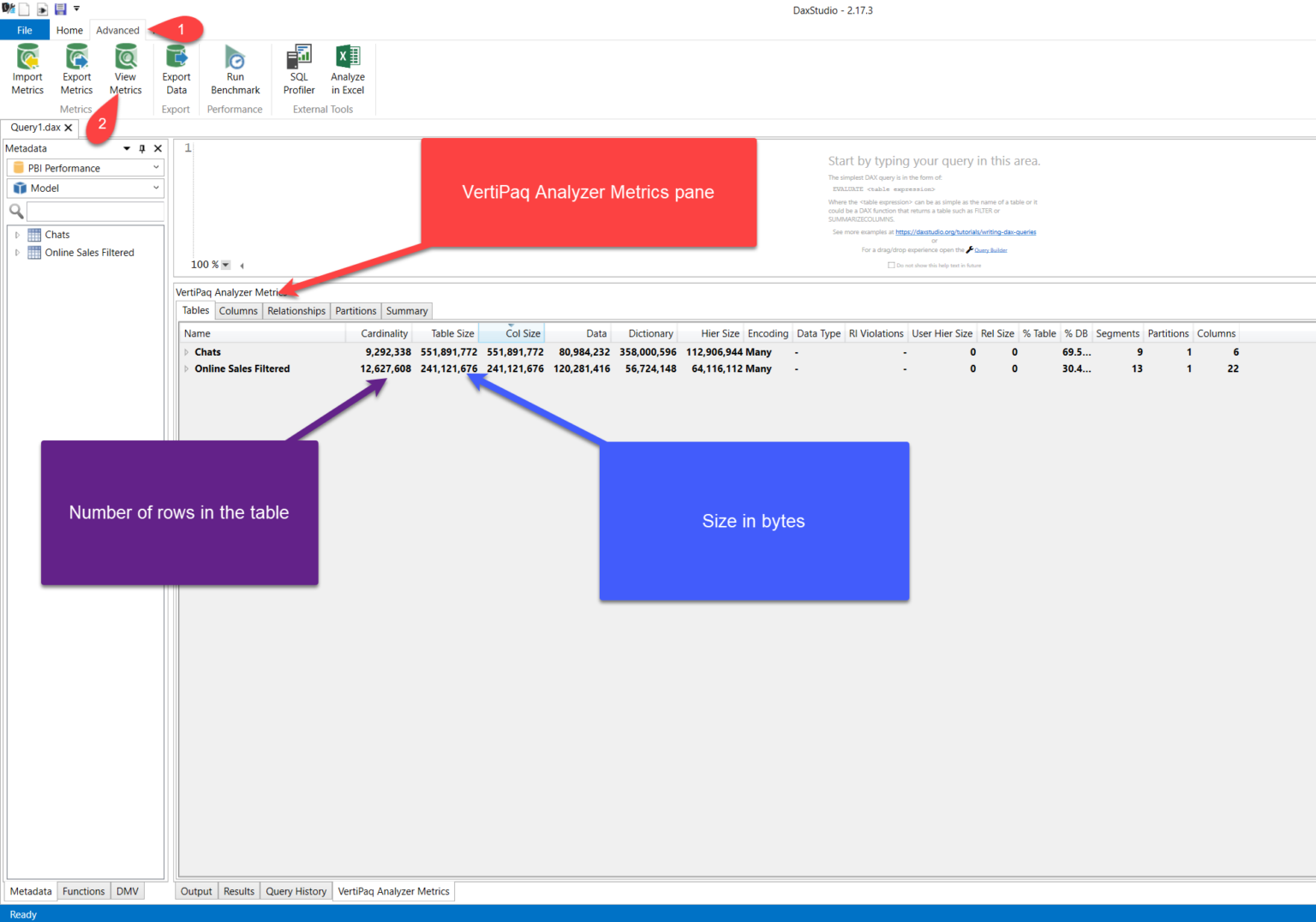Start the SQL Profiler

[298, 68]
